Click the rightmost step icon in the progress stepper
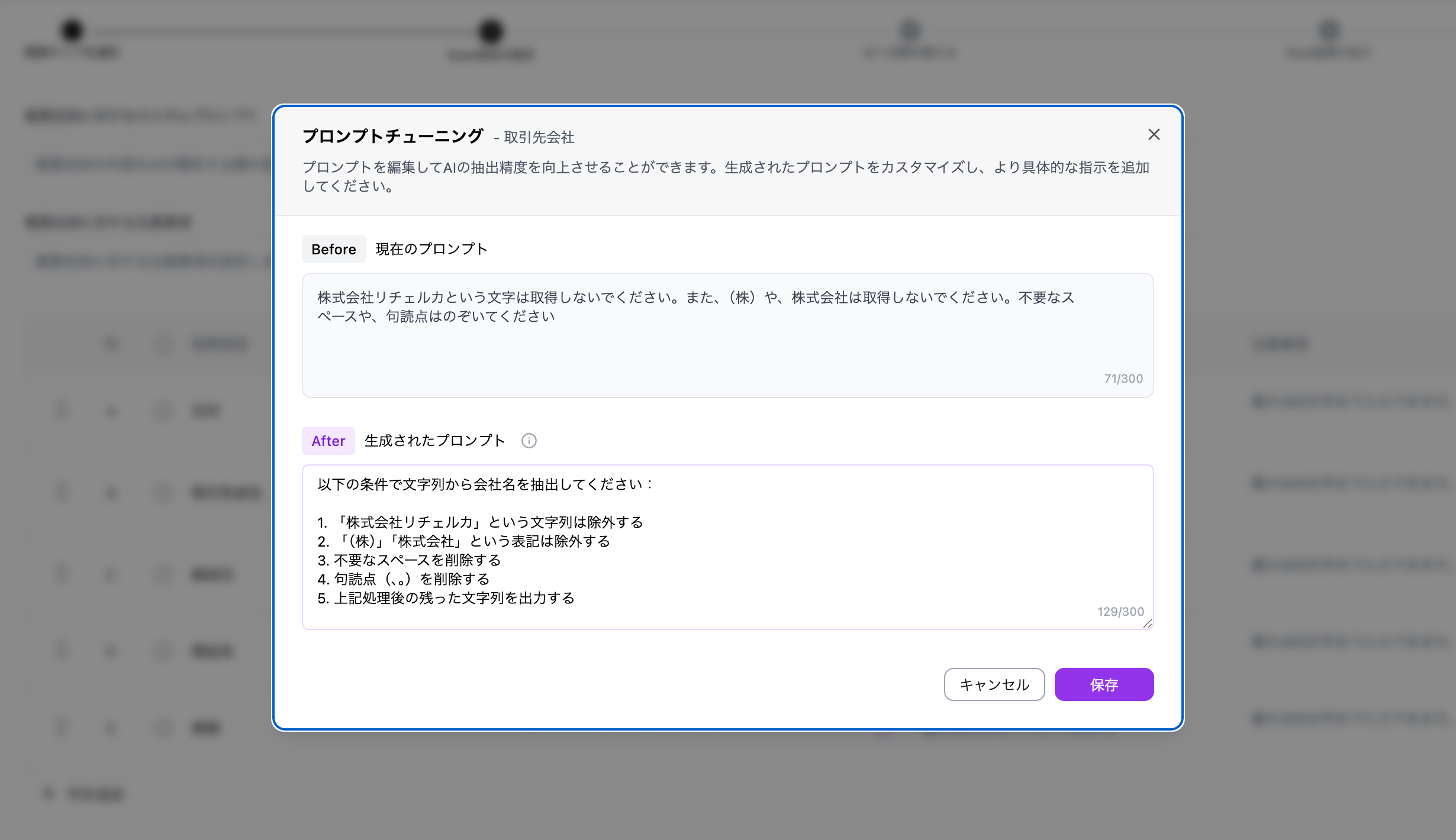 point(1329,33)
